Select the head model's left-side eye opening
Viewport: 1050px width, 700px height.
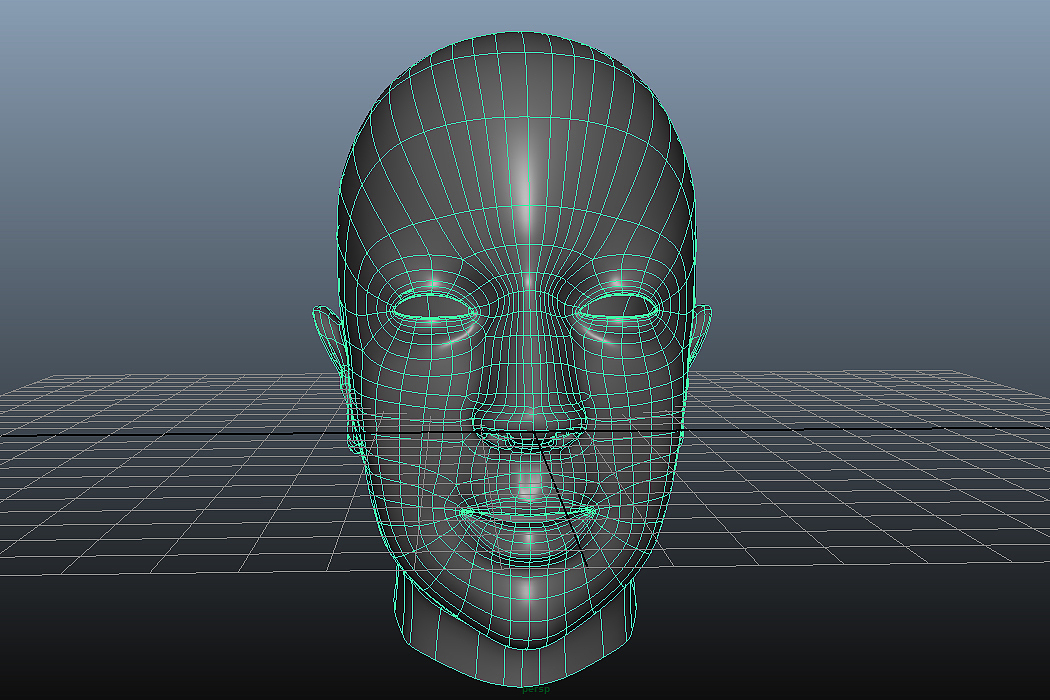435,308
